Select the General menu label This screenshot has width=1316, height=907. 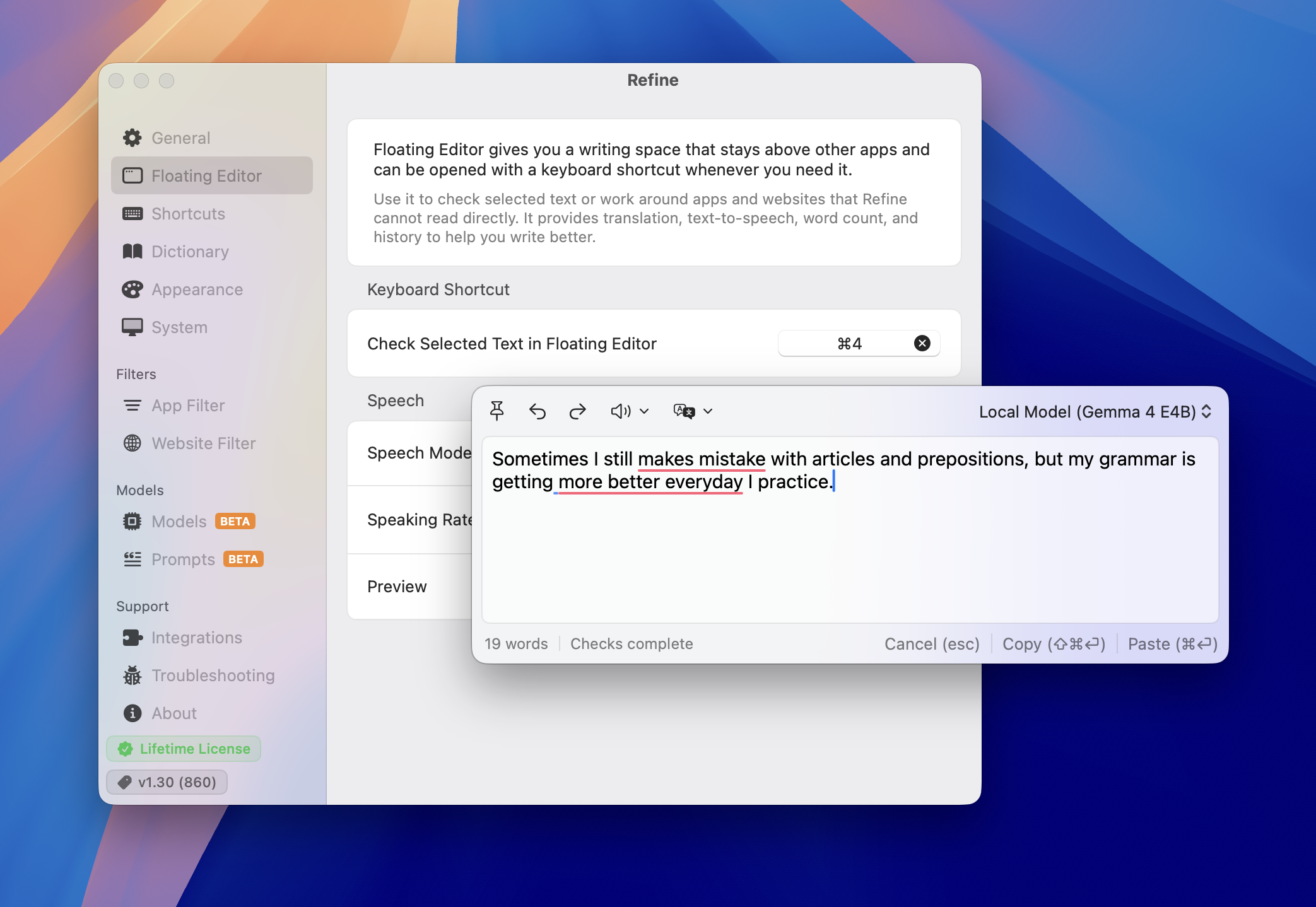click(181, 138)
